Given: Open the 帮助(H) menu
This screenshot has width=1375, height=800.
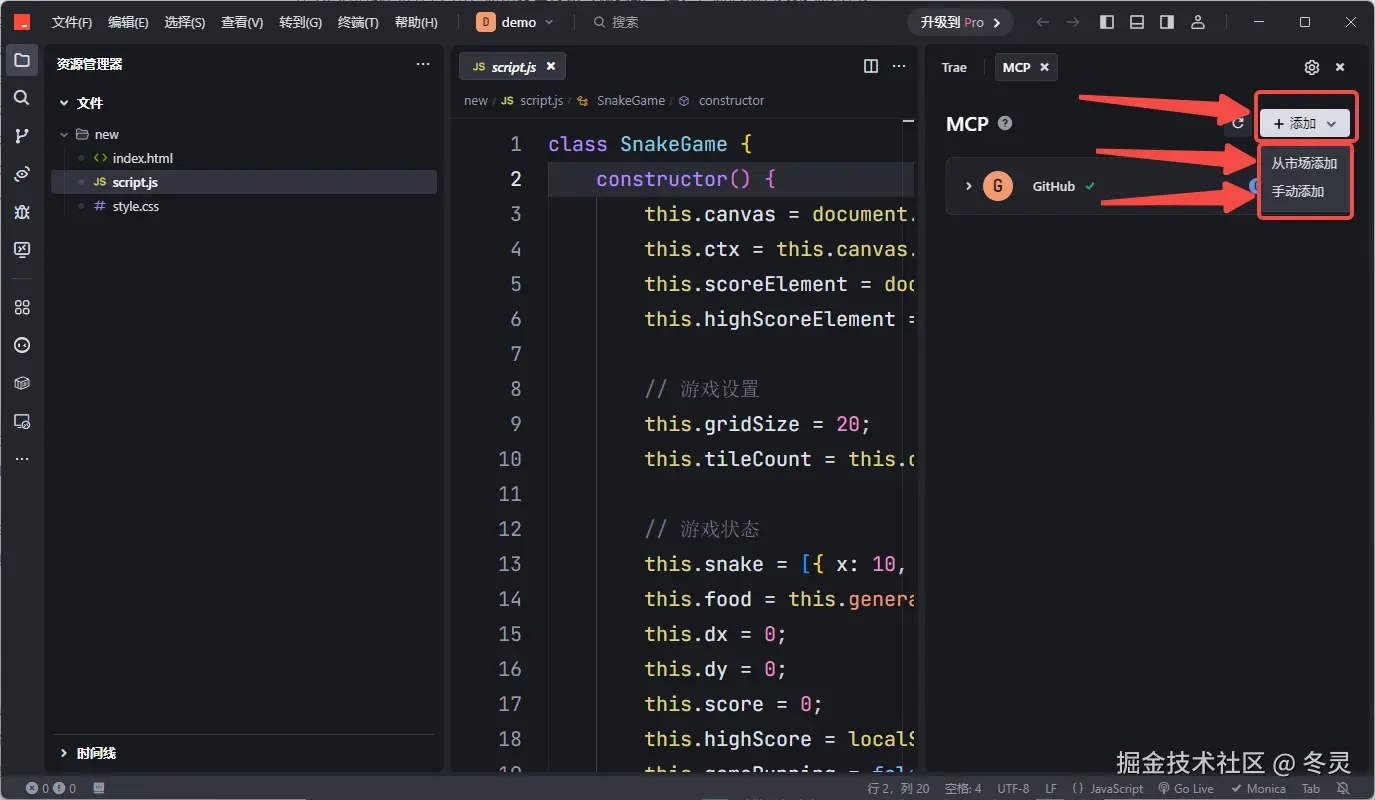Looking at the screenshot, I should (x=416, y=22).
